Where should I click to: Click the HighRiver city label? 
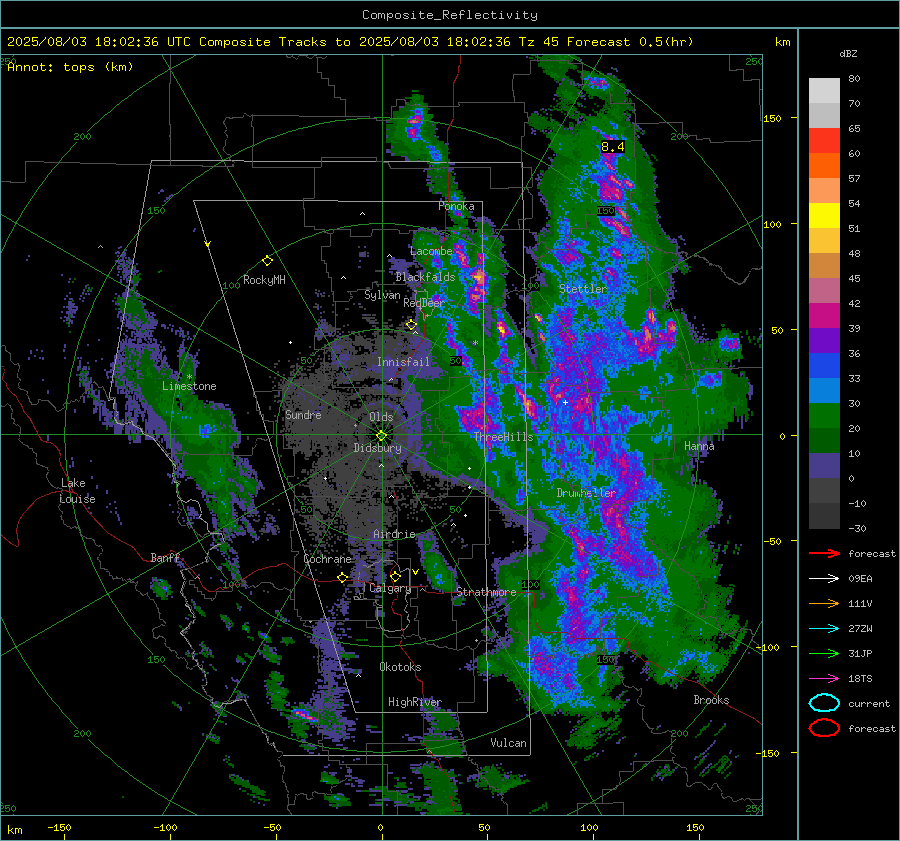(x=415, y=702)
